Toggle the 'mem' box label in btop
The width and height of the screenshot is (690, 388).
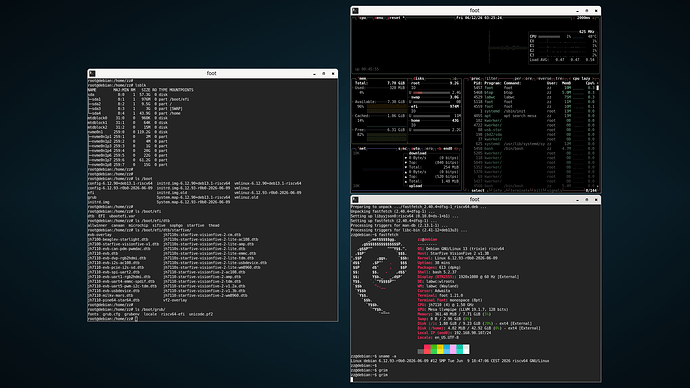363,79
